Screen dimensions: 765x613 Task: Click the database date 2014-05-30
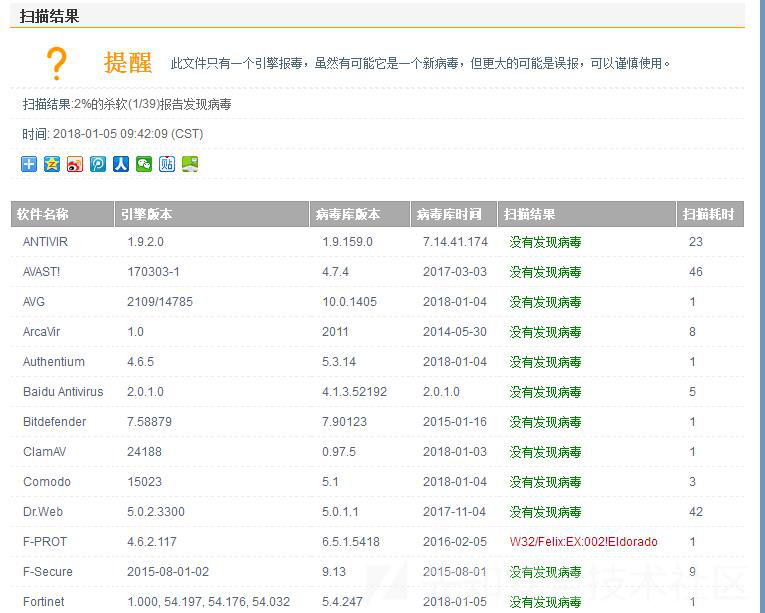tap(455, 332)
